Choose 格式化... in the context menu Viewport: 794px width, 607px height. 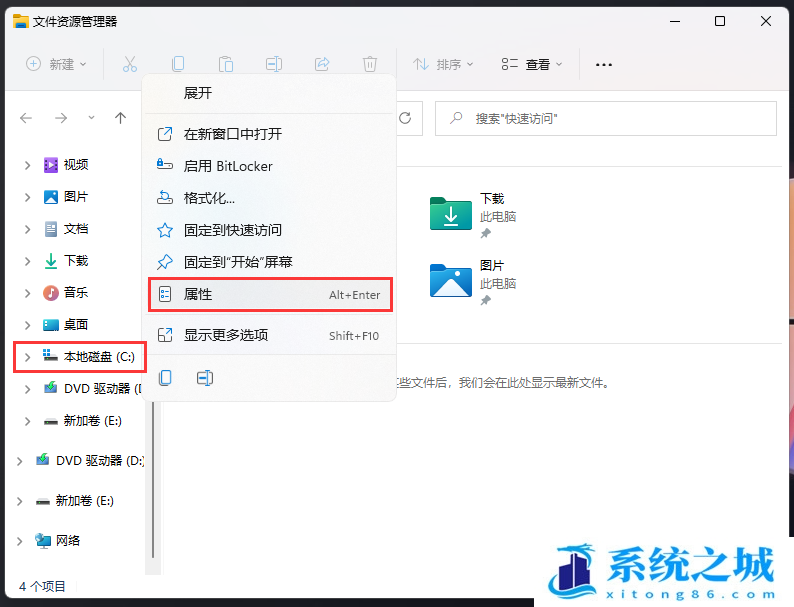pyautogui.click(x=270, y=198)
